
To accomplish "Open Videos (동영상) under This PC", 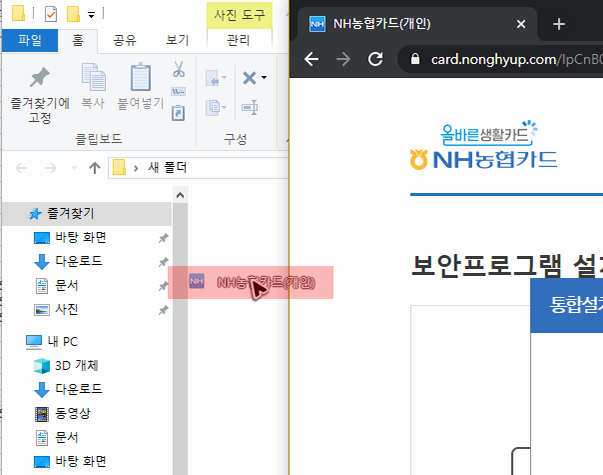I will (x=72, y=413).
